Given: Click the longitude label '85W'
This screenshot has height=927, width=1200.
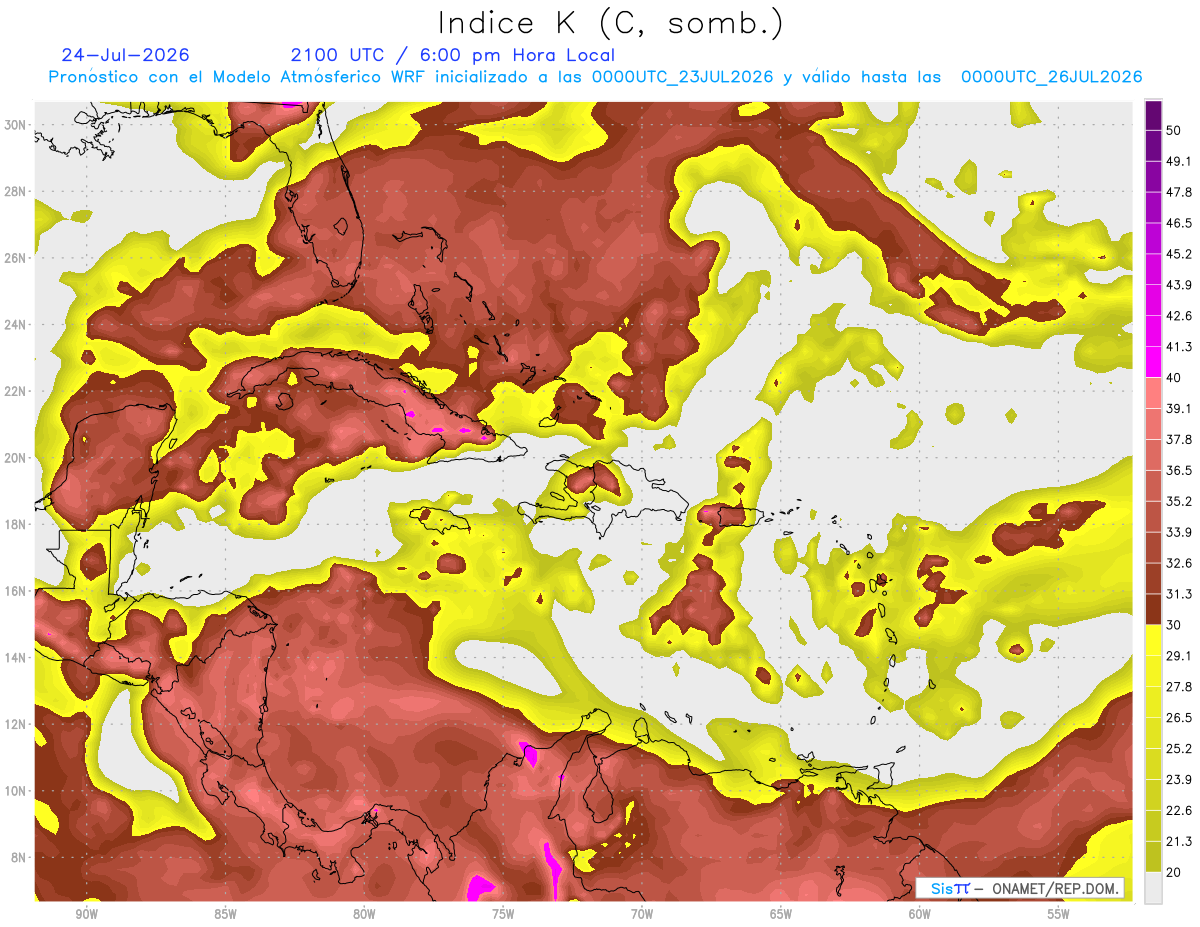Looking at the screenshot, I should 225,915.
